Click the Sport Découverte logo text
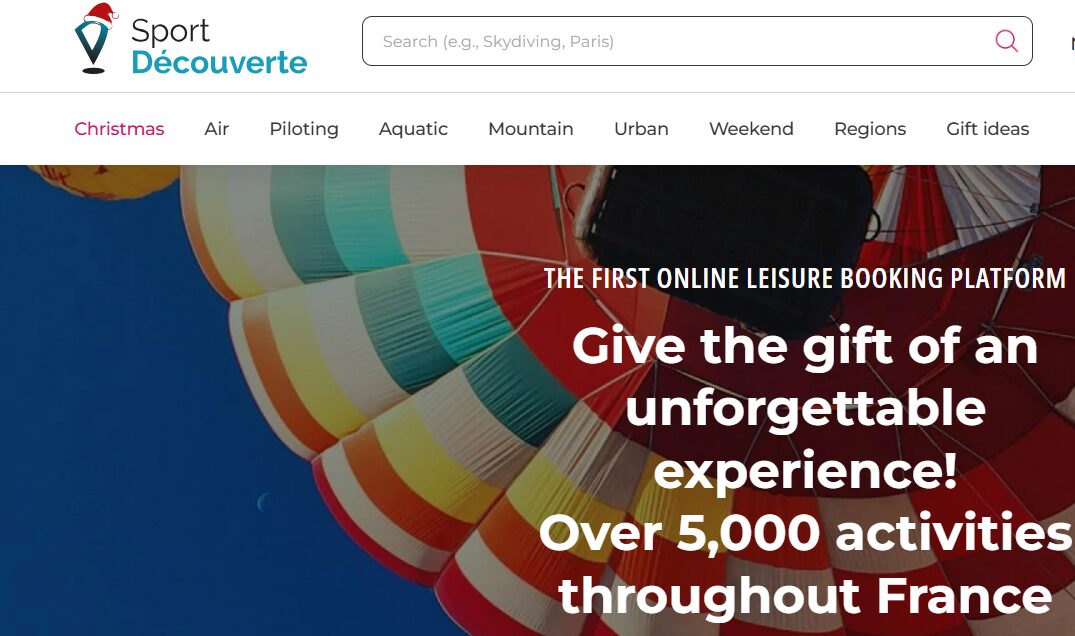 [x=219, y=47]
